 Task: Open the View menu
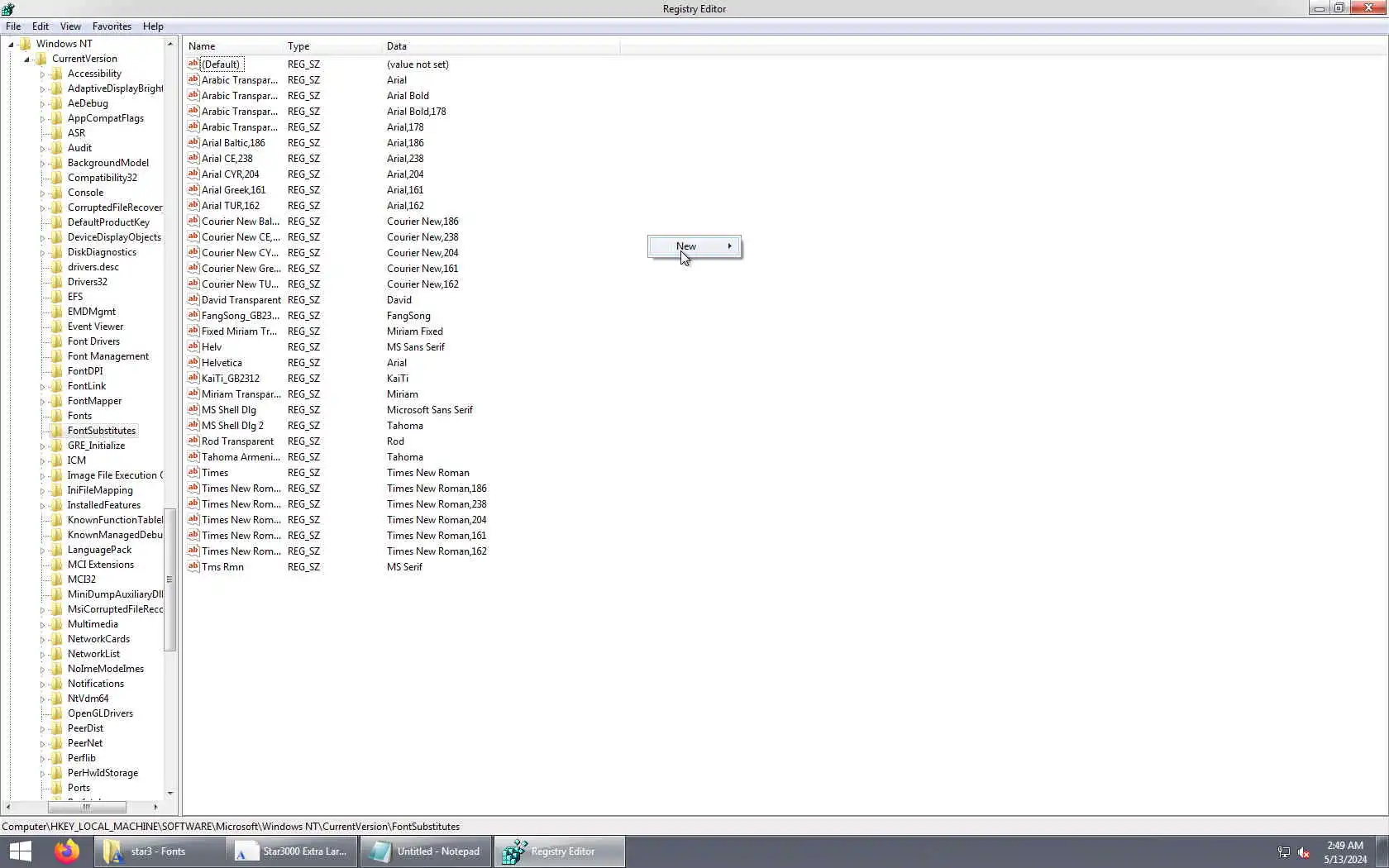(70, 26)
